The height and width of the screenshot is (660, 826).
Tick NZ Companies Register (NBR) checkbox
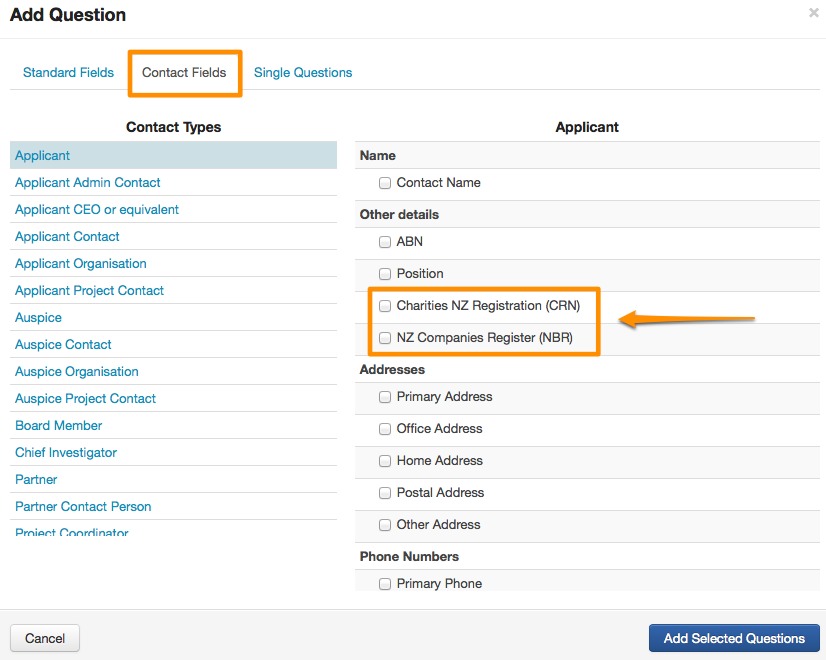coord(385,339)
